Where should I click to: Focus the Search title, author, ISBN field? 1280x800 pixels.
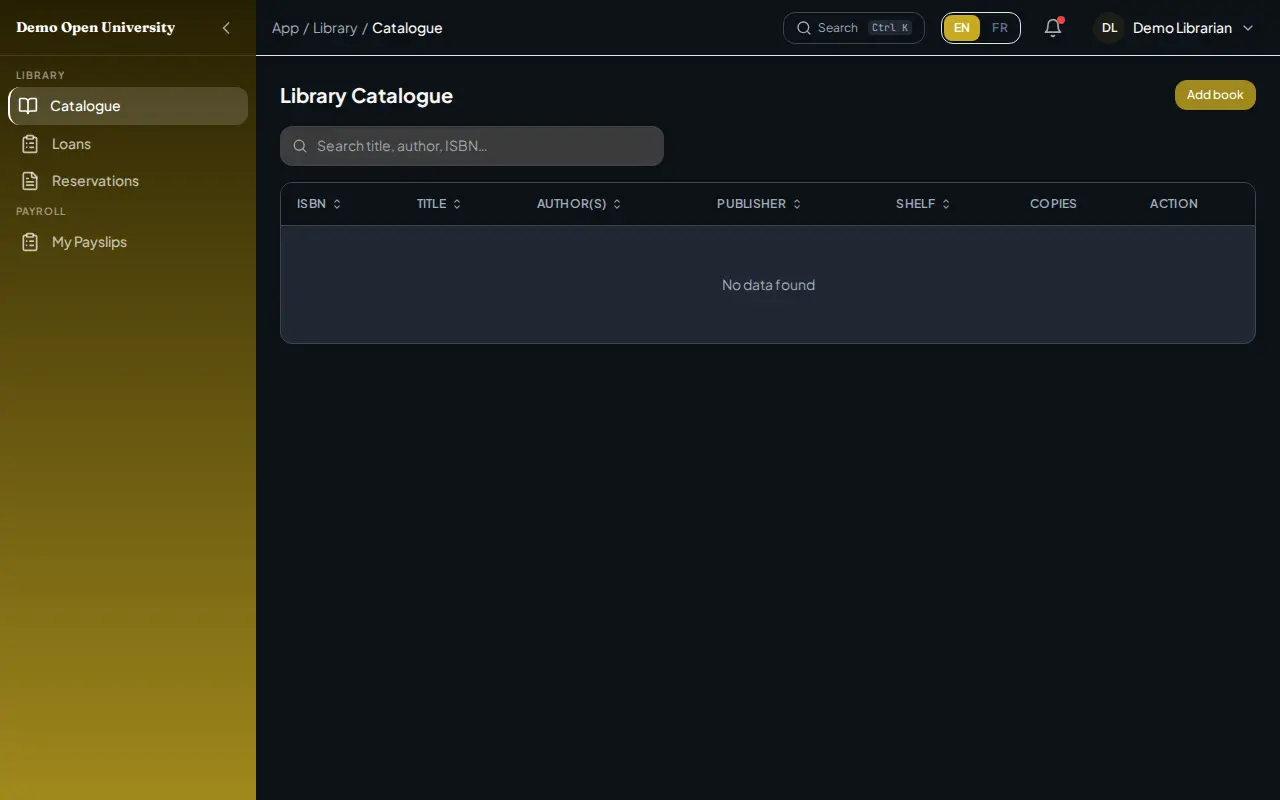pos(472,146)
